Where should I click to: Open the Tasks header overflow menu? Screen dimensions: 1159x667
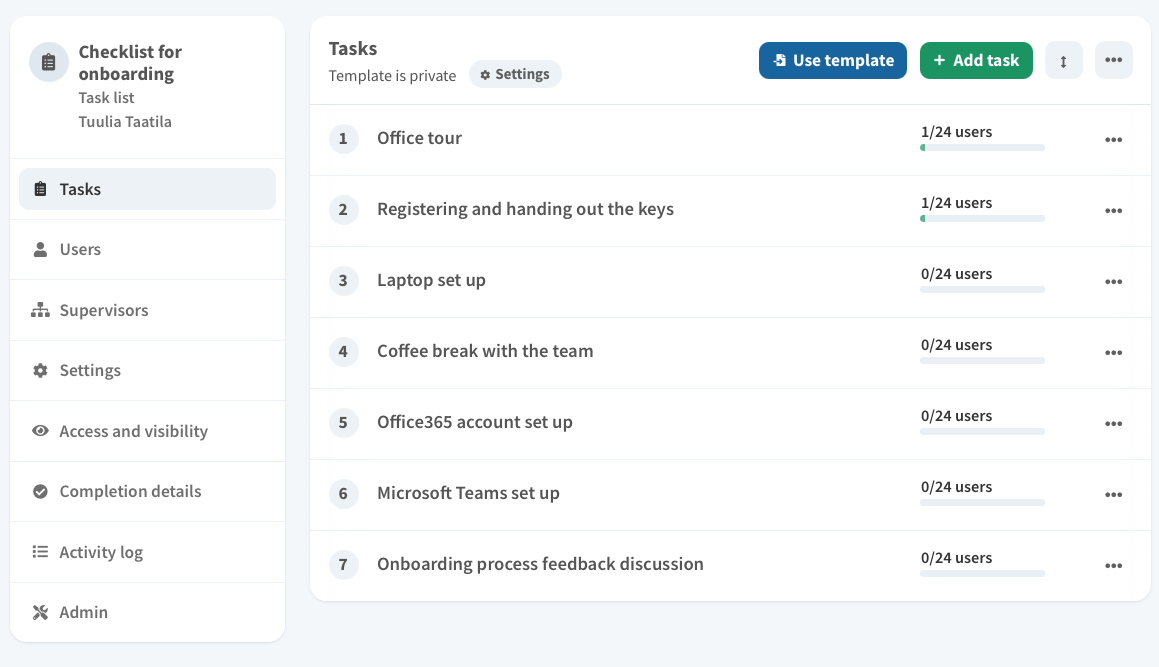click(x=1114, y=60)
